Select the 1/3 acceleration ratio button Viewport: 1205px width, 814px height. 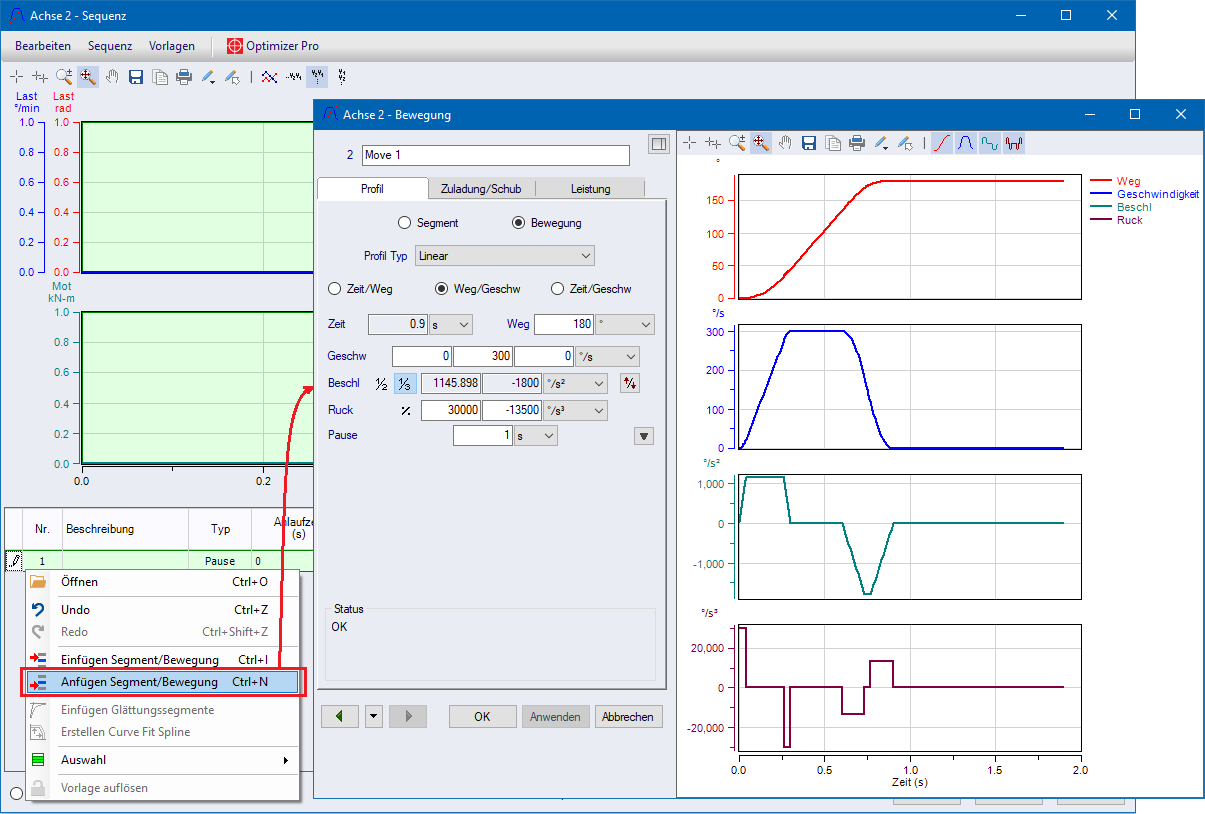(x=404, y=383)
